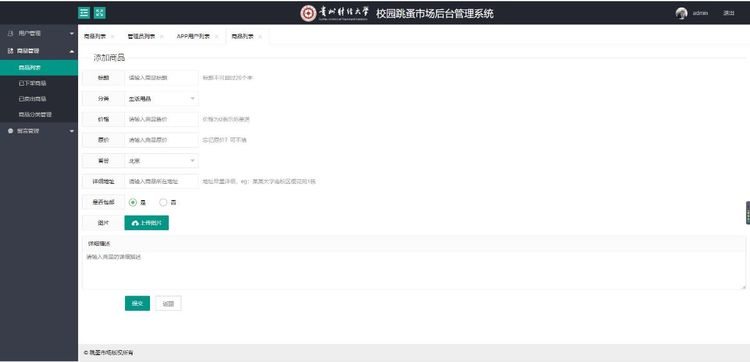Screen dimensions: 750x362
Task: Click the chat bubble icon in sidebar
Action: (11, 131)
